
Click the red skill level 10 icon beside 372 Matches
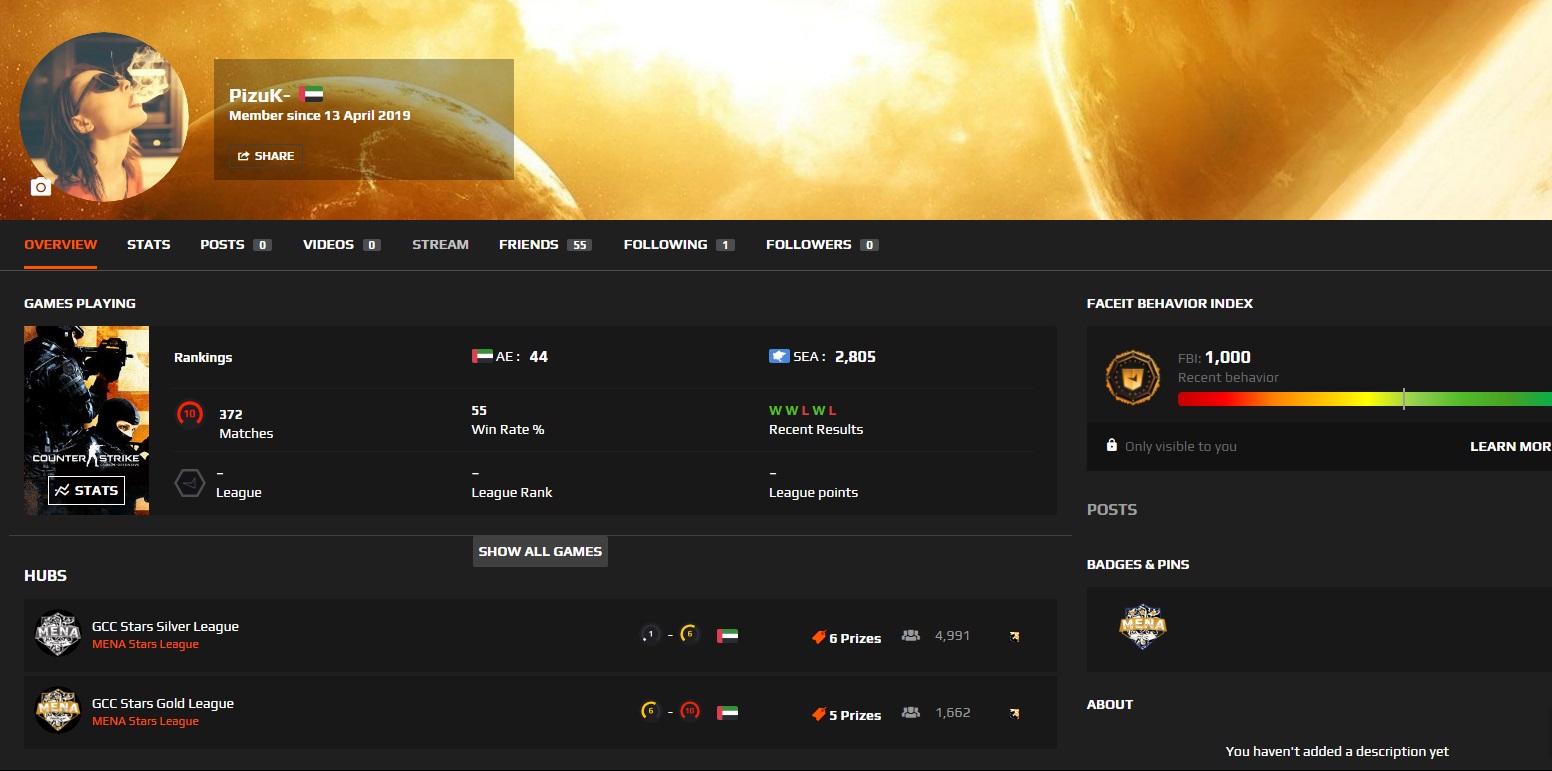click(x=189, y=414)
